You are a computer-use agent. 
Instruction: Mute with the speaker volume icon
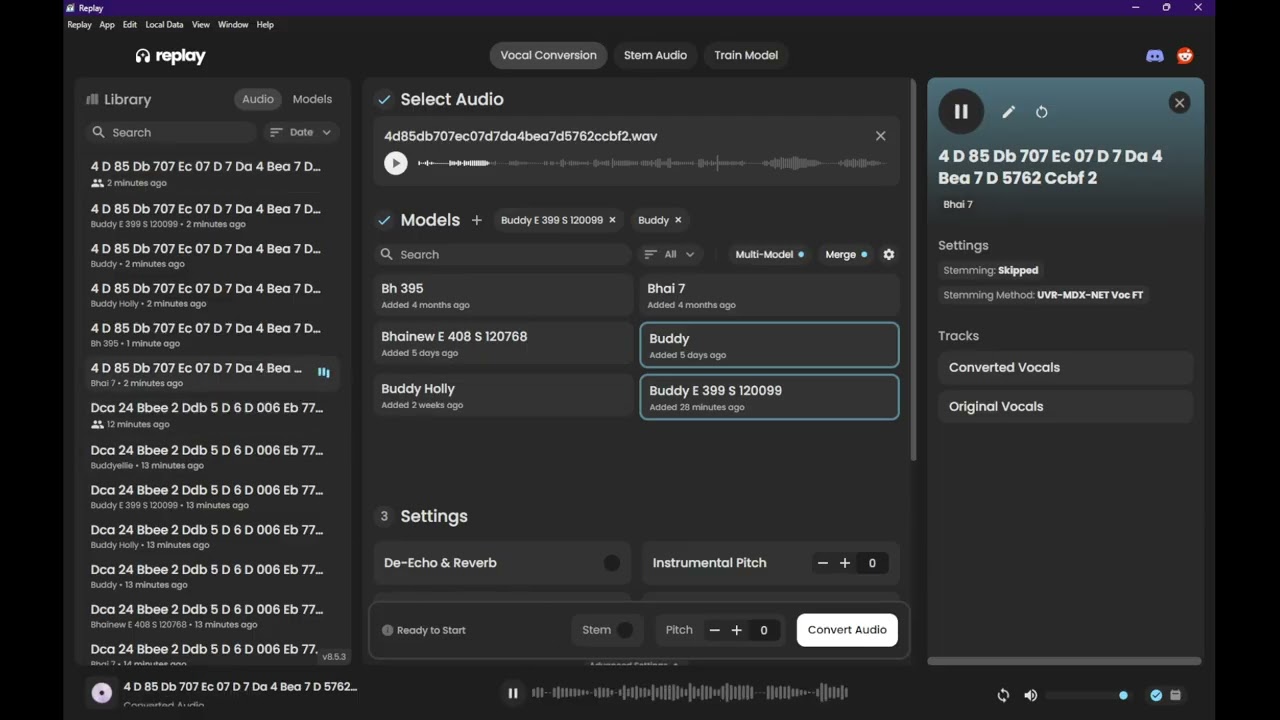(1031, 695)
